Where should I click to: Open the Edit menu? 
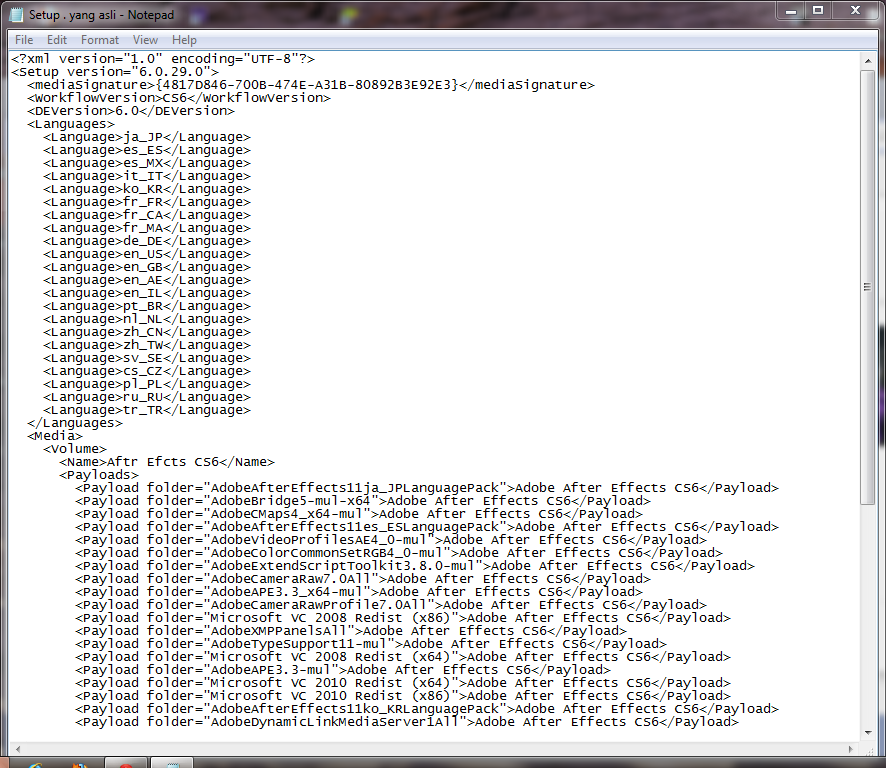(57, 40)
